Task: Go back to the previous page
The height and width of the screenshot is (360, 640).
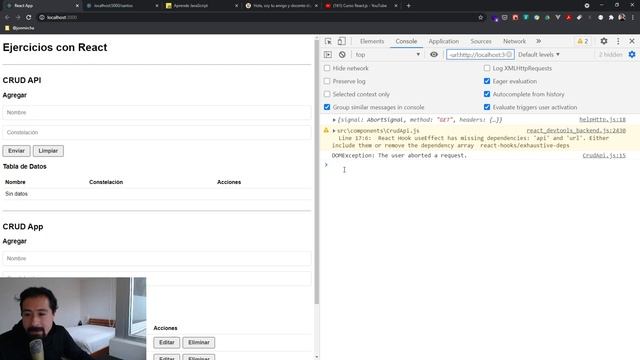Action: point(7,18)
